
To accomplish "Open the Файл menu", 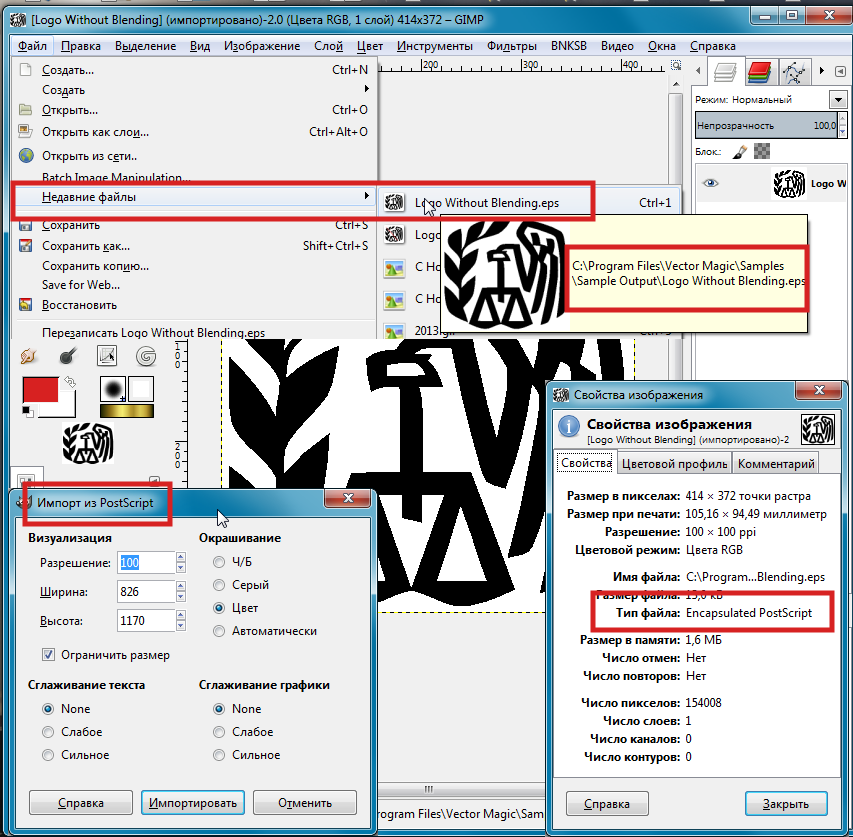I will pyautogui.click(x=32, y=46).
